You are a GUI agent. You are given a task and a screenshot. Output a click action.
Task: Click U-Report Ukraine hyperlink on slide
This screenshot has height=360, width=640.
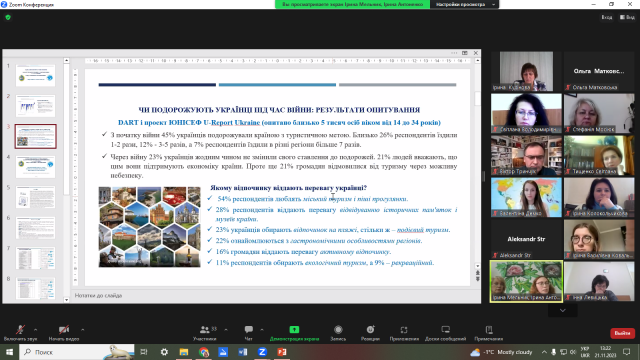231,122
